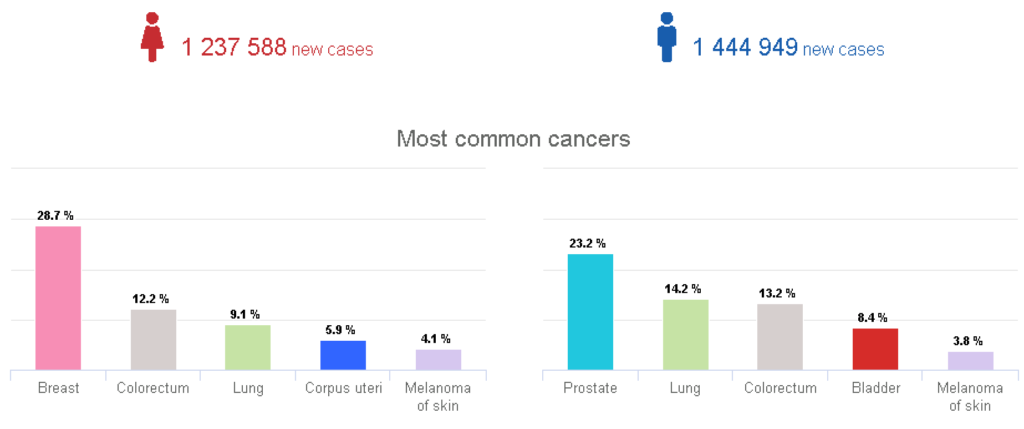Click the Prostate axis label

click(x=590, y=389)
